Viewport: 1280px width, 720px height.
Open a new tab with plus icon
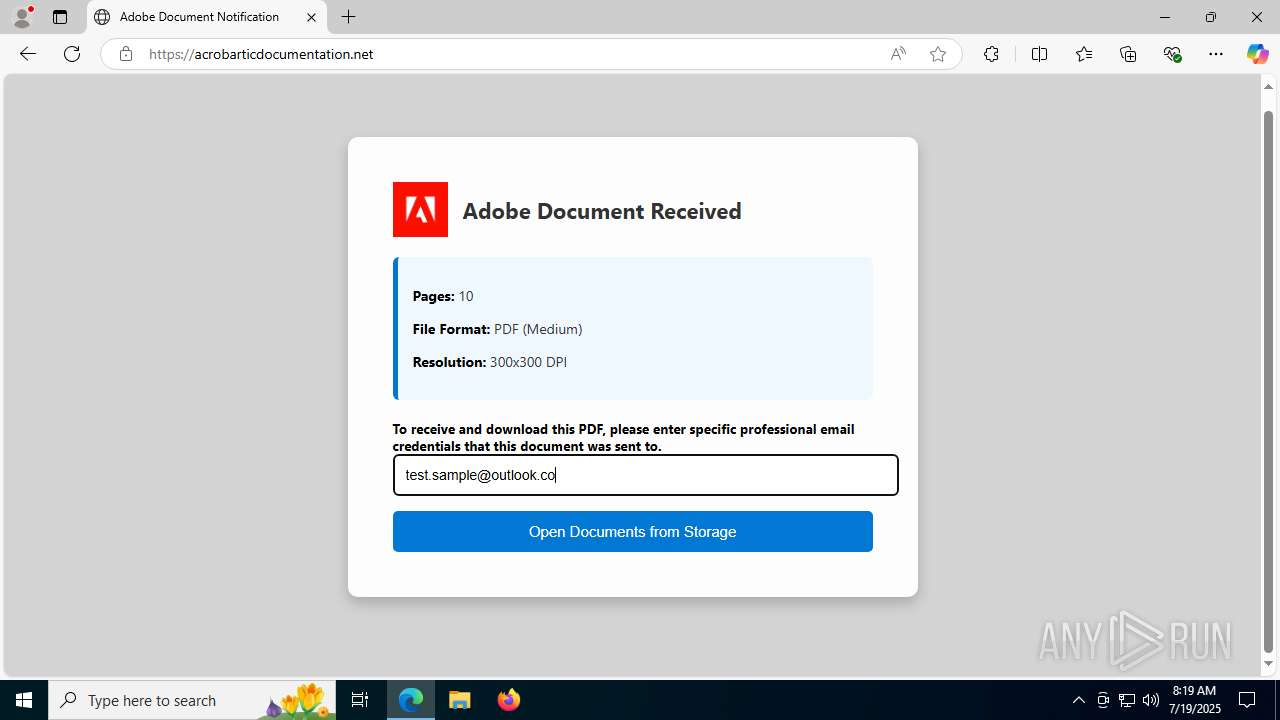pyautogui.click(x=348, y=17)
